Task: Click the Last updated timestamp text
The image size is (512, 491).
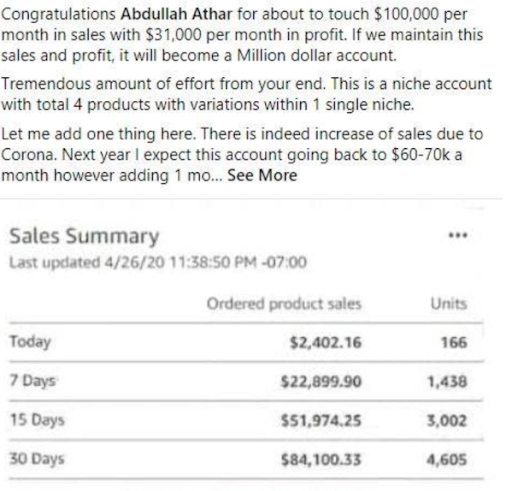Action: 158,262
